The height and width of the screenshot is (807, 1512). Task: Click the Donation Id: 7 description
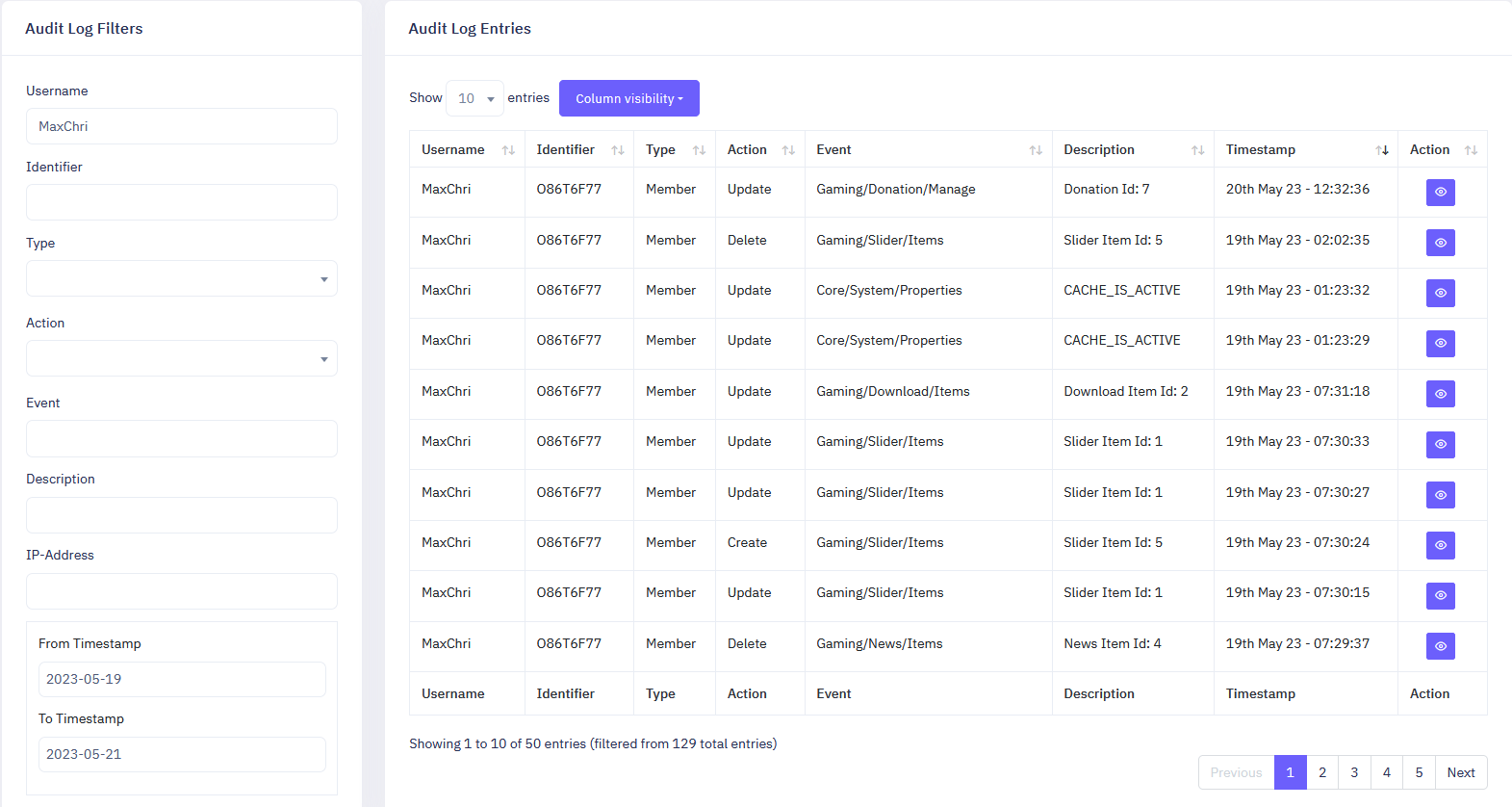tap(1107, 189)
